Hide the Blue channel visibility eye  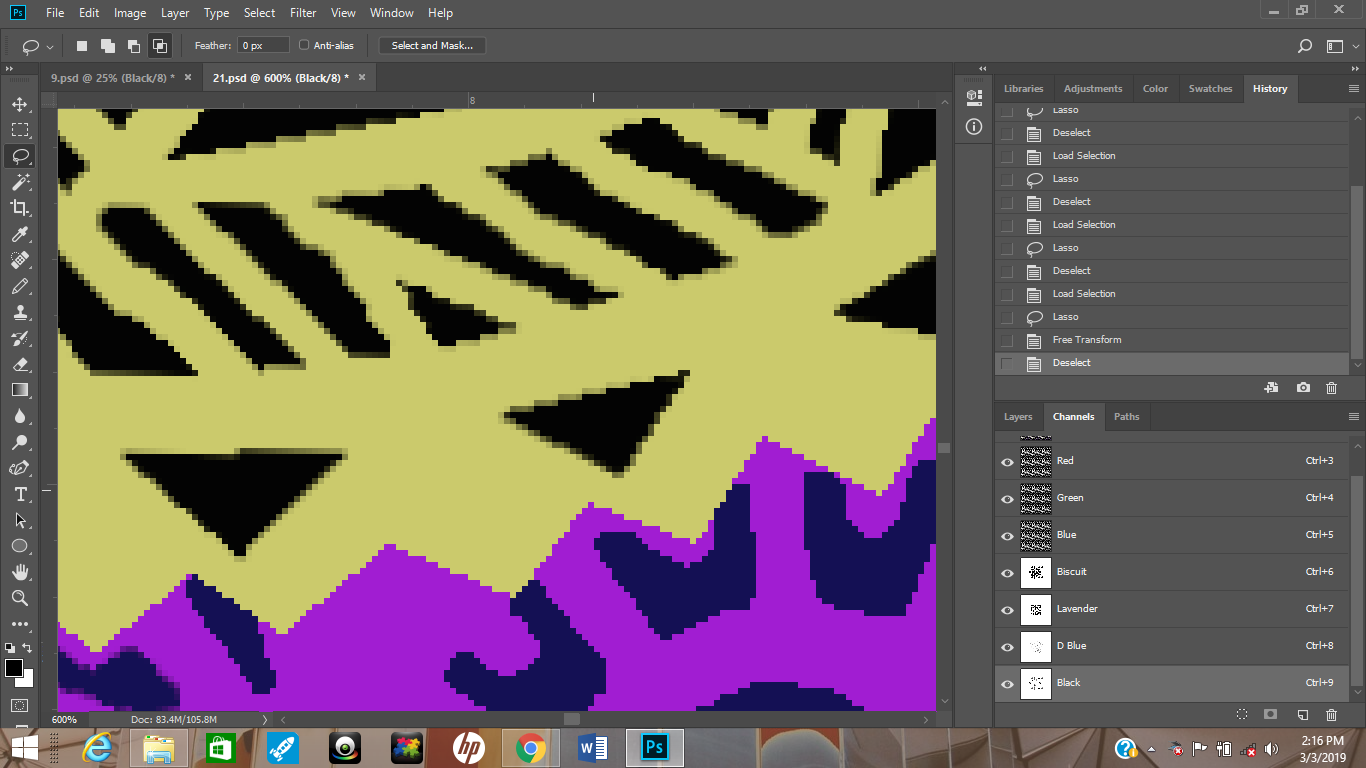pyautogui.click(x=1007, y=535)
